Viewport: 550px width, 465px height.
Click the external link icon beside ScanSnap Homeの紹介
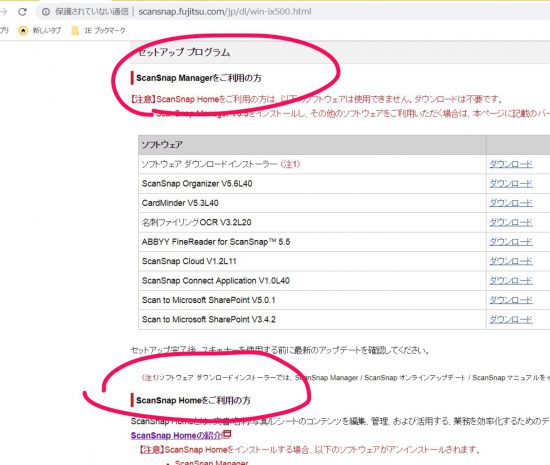click(227, 434)
